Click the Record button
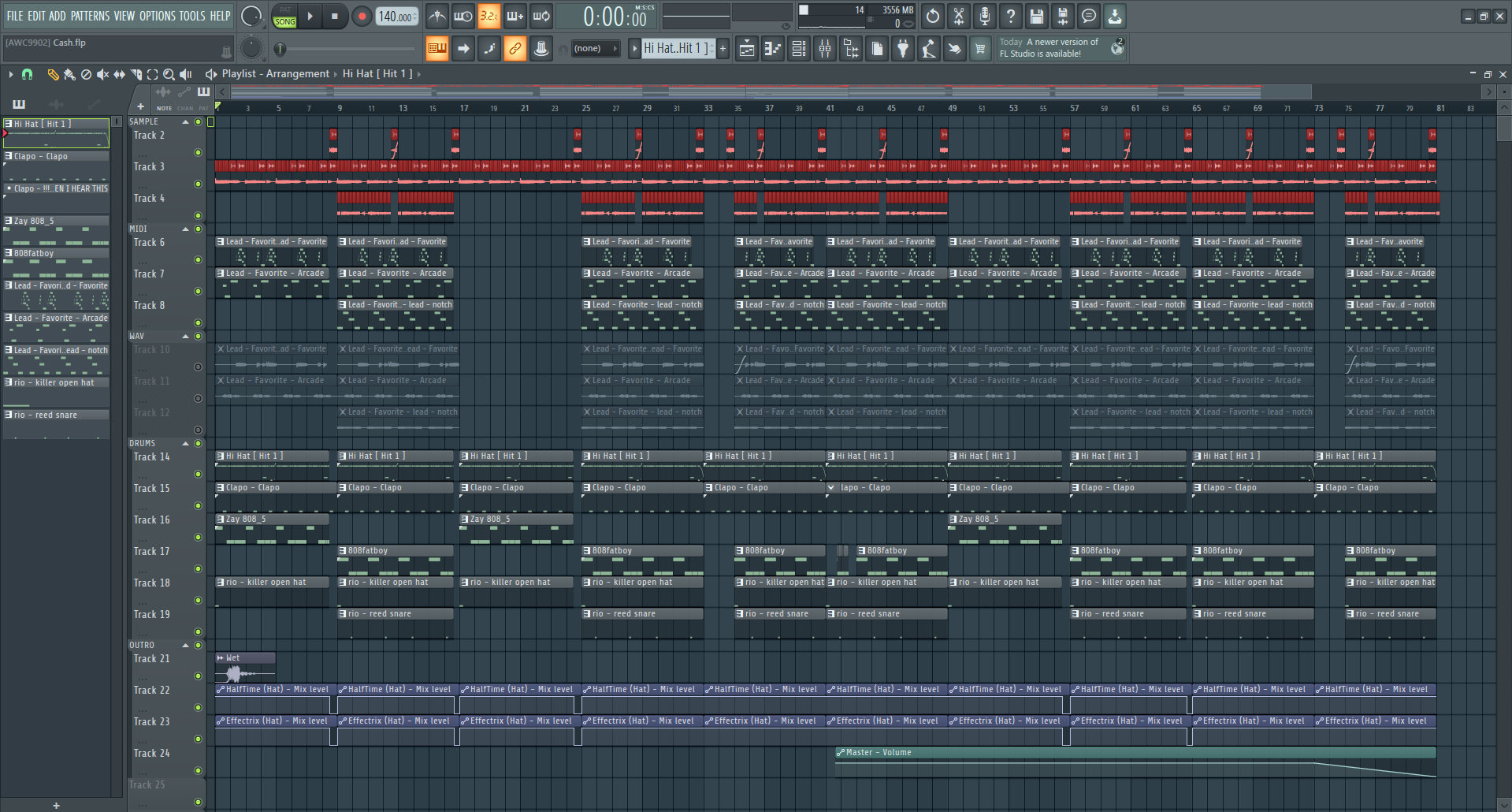 click(362, 16)
